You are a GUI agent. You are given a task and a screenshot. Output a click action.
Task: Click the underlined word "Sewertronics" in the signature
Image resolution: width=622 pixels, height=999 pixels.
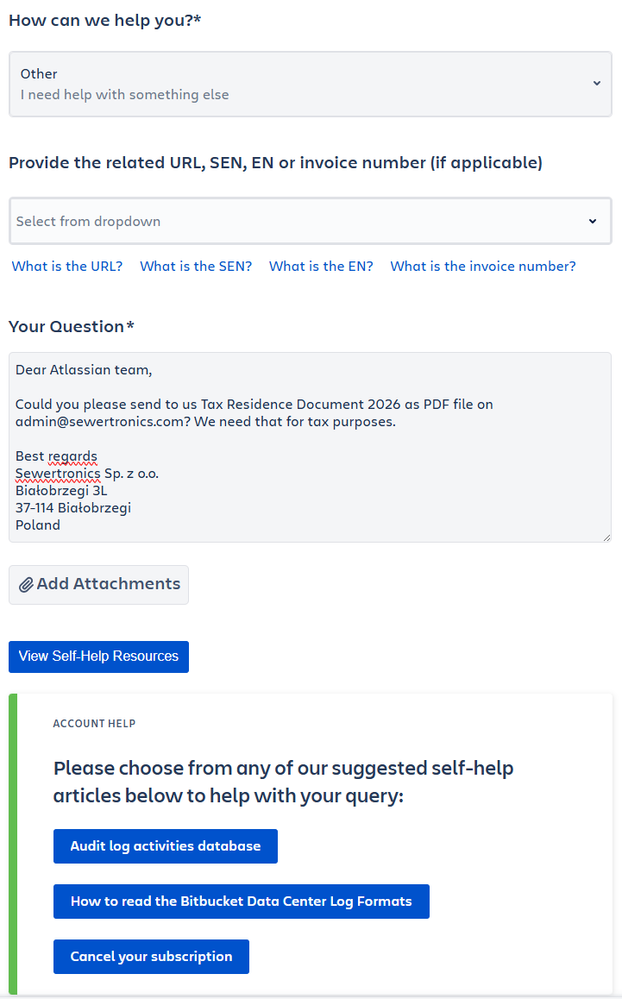[58, 473]
